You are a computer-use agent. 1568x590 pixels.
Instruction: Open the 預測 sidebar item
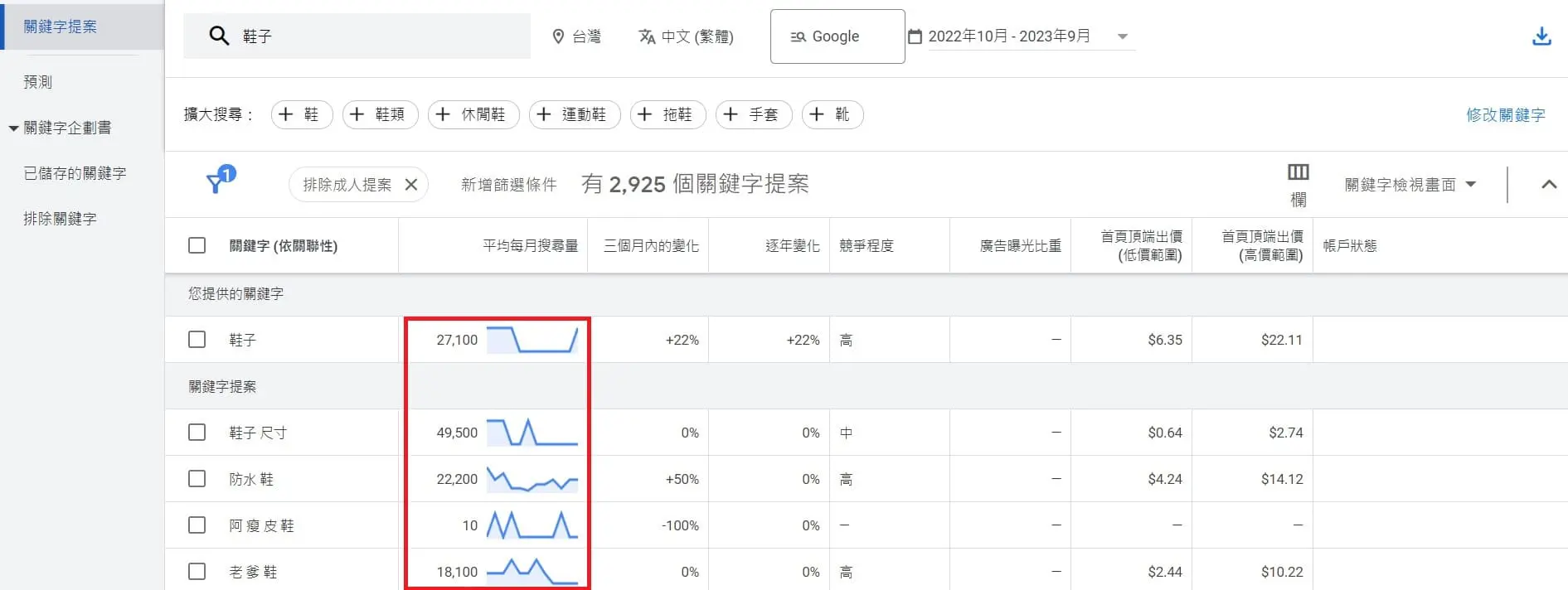click(38, 82)
